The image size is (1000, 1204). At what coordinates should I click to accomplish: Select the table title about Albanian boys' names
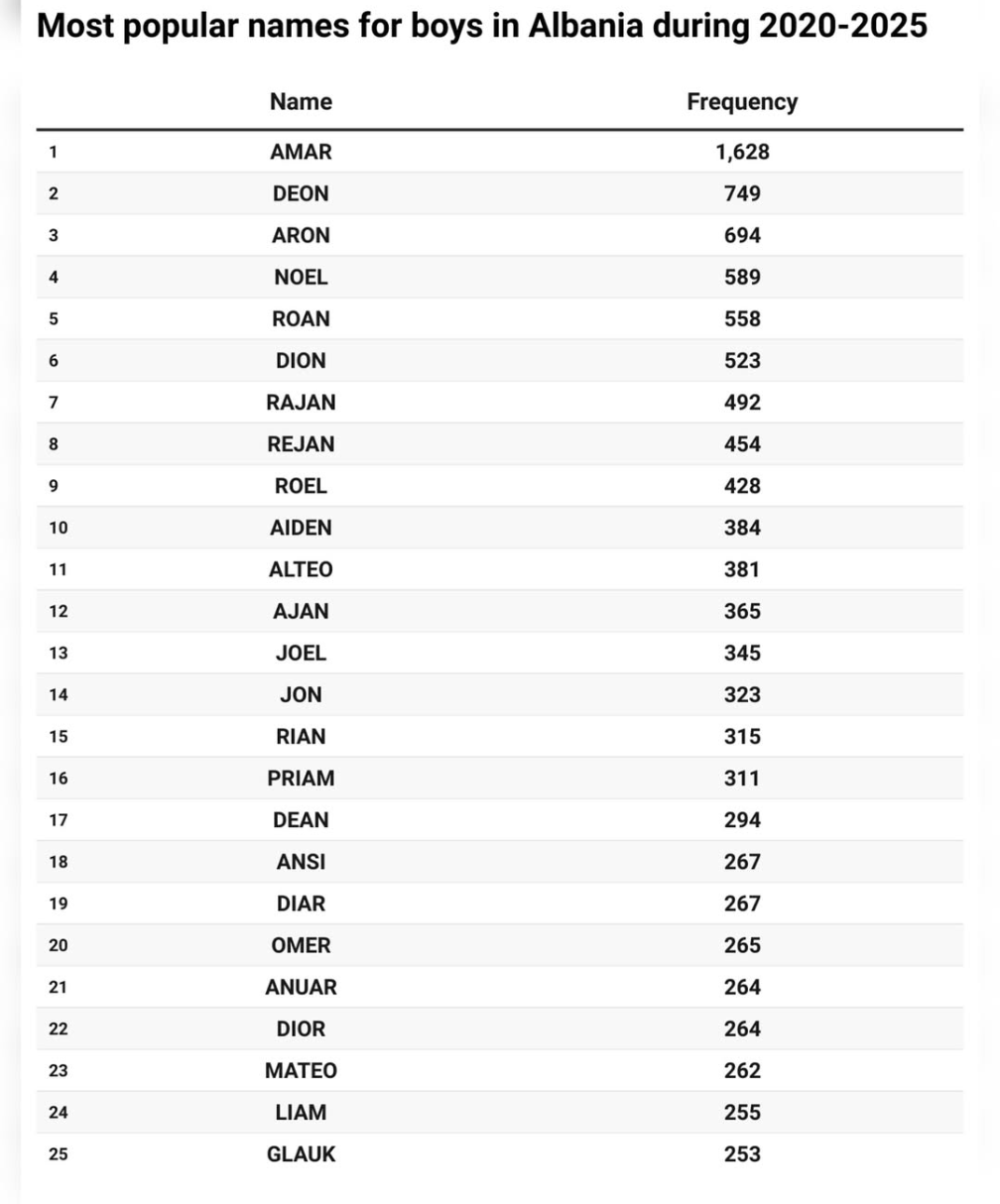(482, 26)
